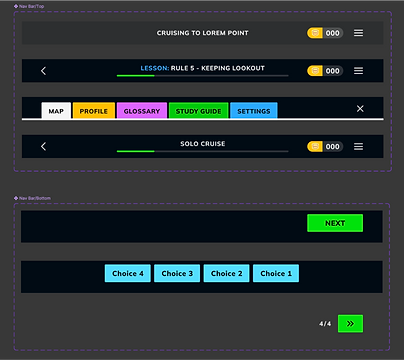
Task: Open hamburger menu in Cruising to Lorem Point bar
Action: [x=358, y=33]
